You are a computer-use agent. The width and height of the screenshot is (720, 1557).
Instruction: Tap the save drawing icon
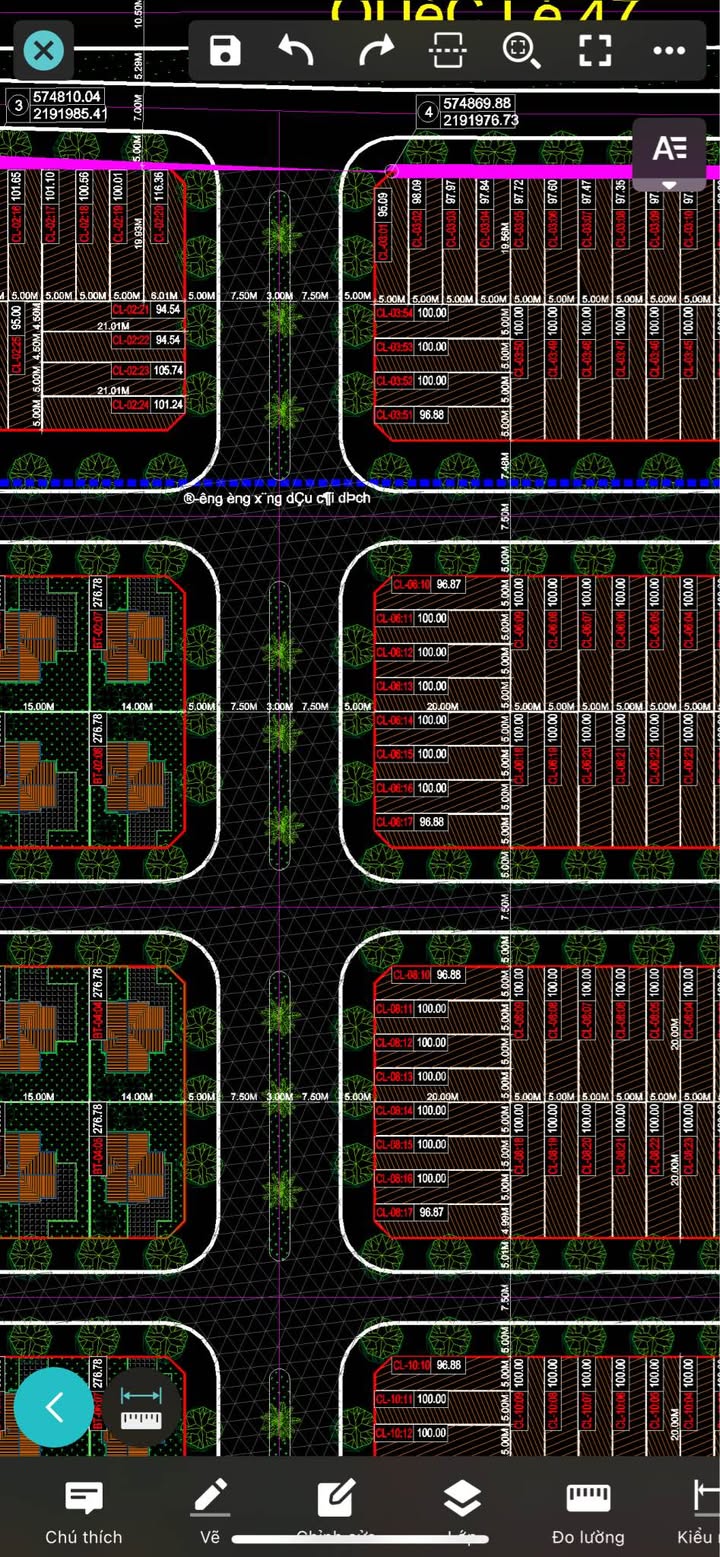[x=225, y=50]
